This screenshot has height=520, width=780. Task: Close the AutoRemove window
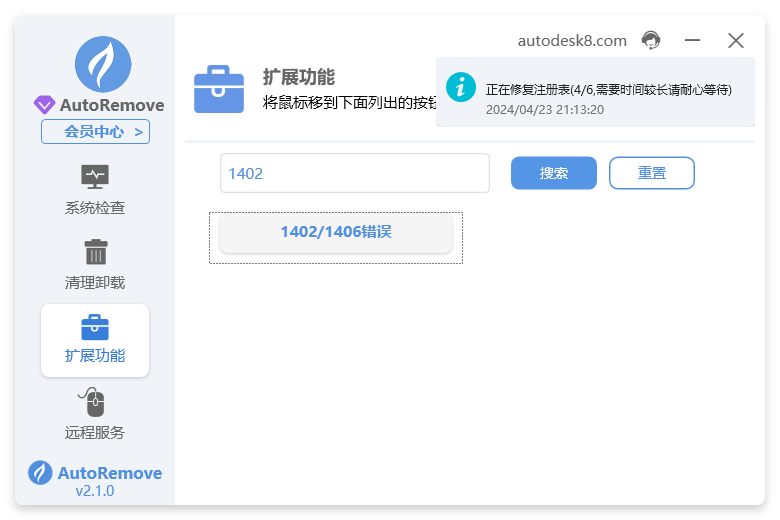tap(736, 41)
